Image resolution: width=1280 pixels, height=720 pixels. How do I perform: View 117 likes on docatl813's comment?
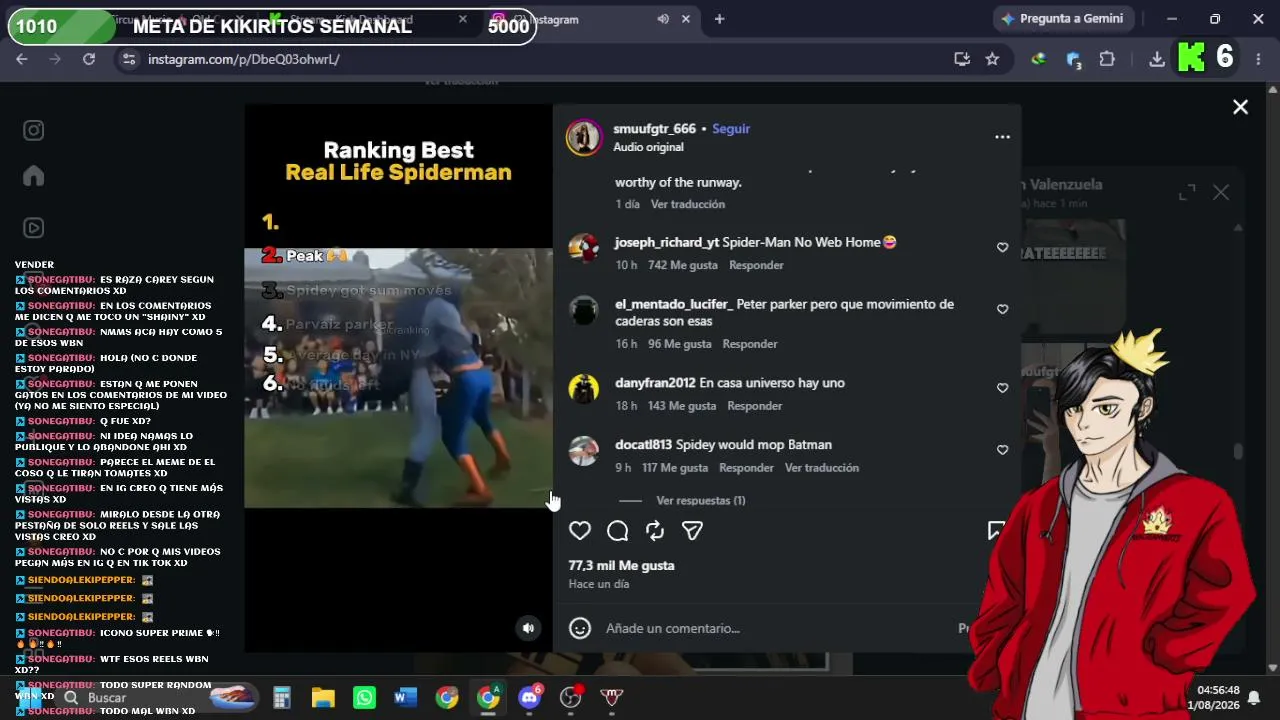point(675,468)
